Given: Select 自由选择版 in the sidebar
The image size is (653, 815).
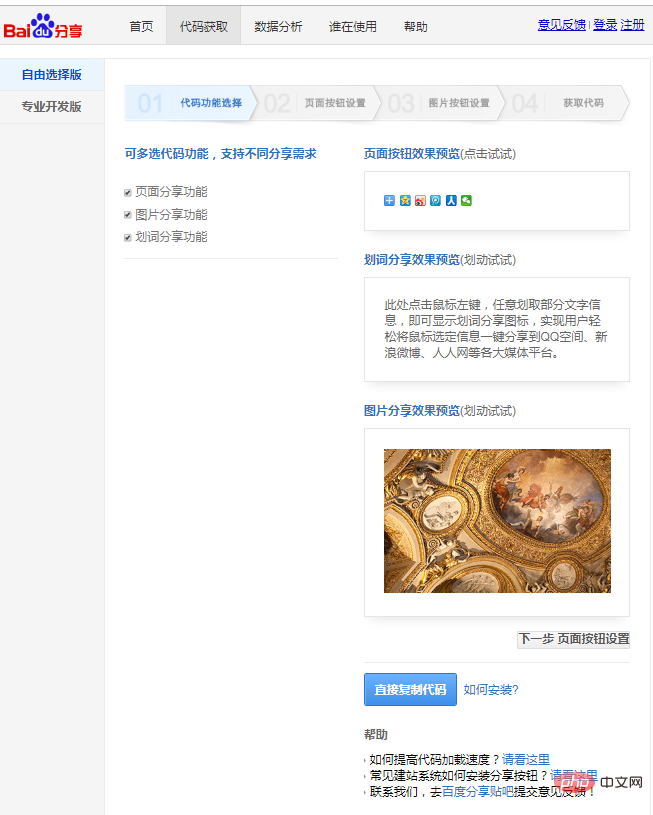Looking at the screenshot, I should click(x=52, y=75).
